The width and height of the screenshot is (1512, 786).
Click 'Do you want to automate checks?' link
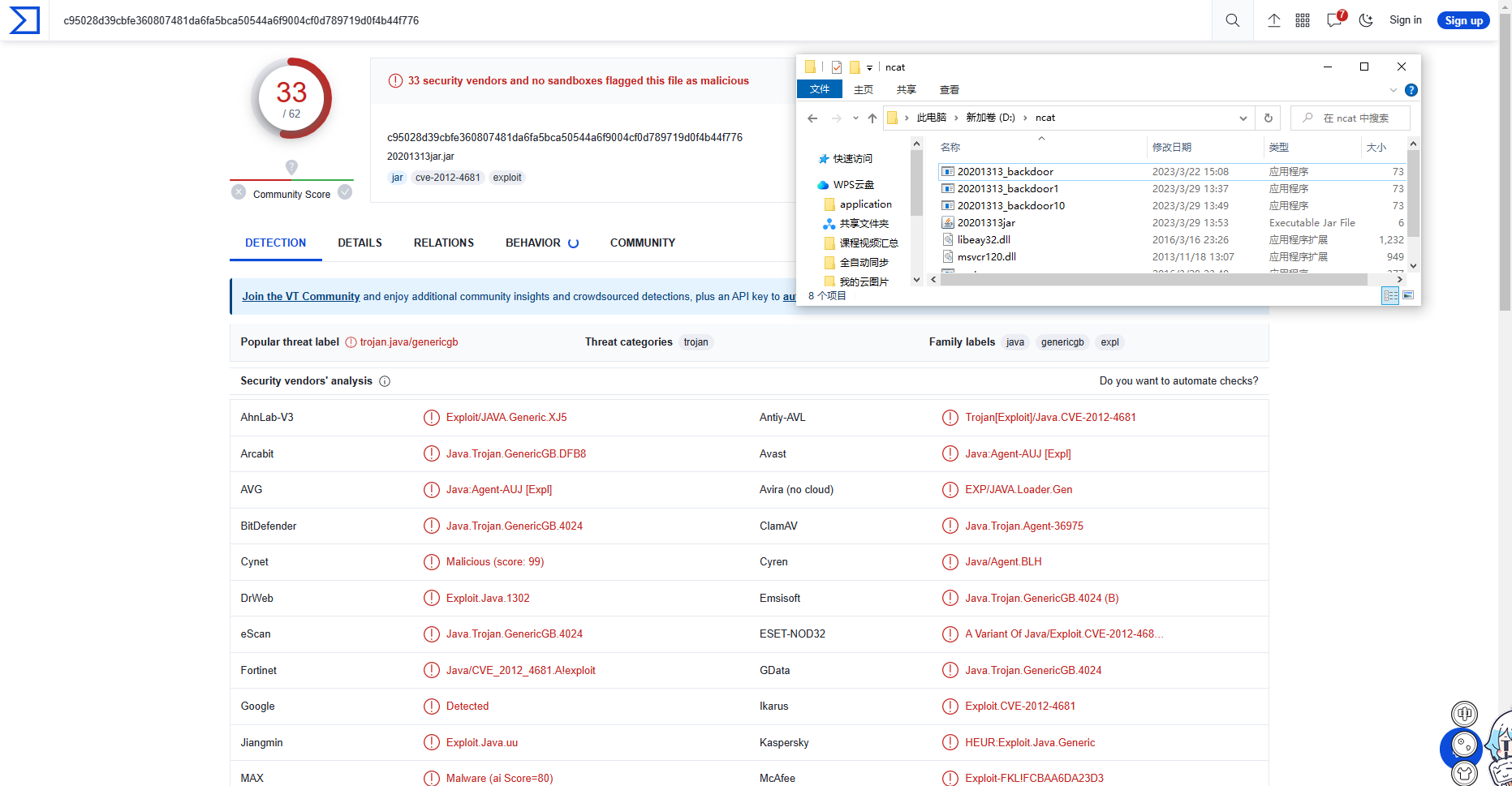point(1179,381)
